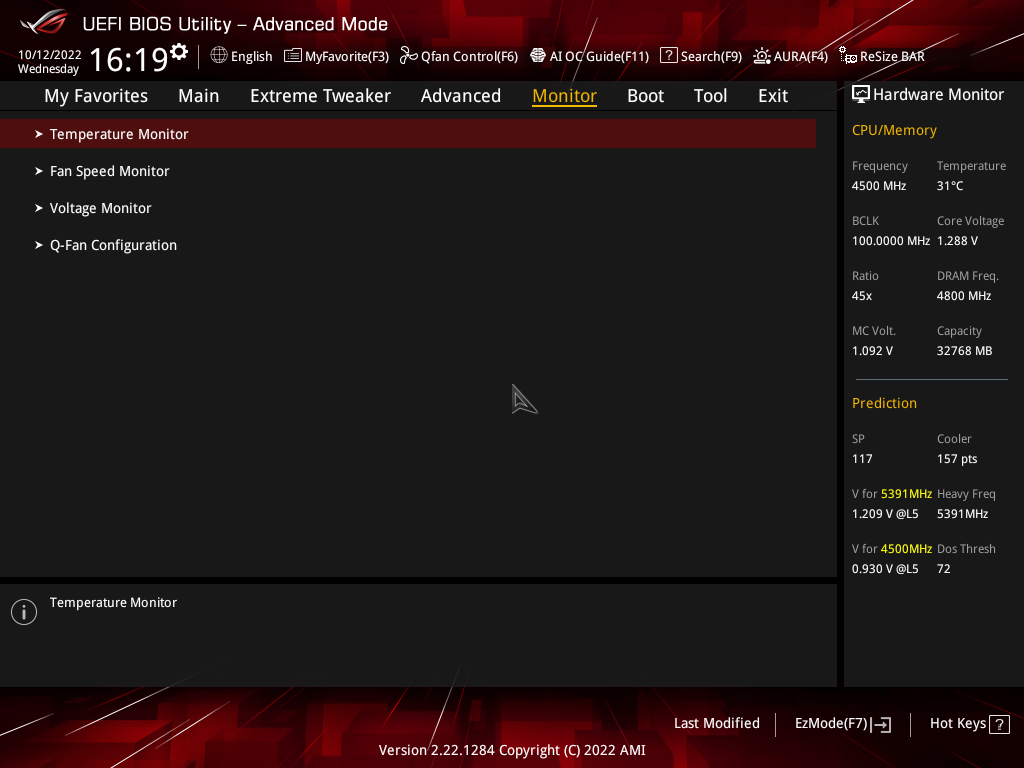Image resolution: width=1024 pixels, height=768 pixels.
Task: Click MyFavorite(F3) label
Action: pos(347,57)
